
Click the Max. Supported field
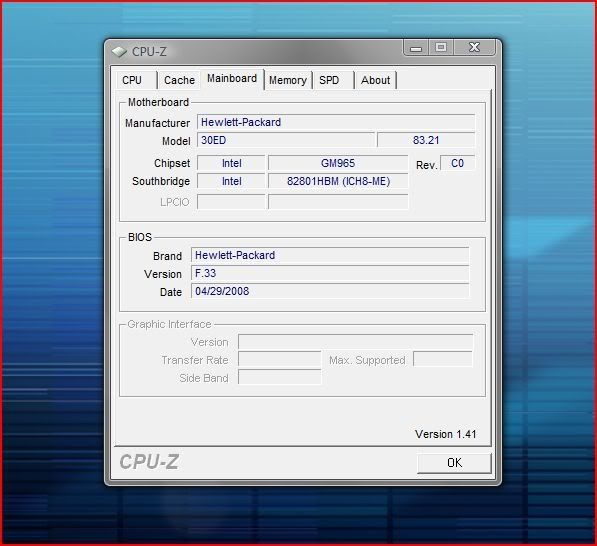pyautogui.click(x=443, y=359)
